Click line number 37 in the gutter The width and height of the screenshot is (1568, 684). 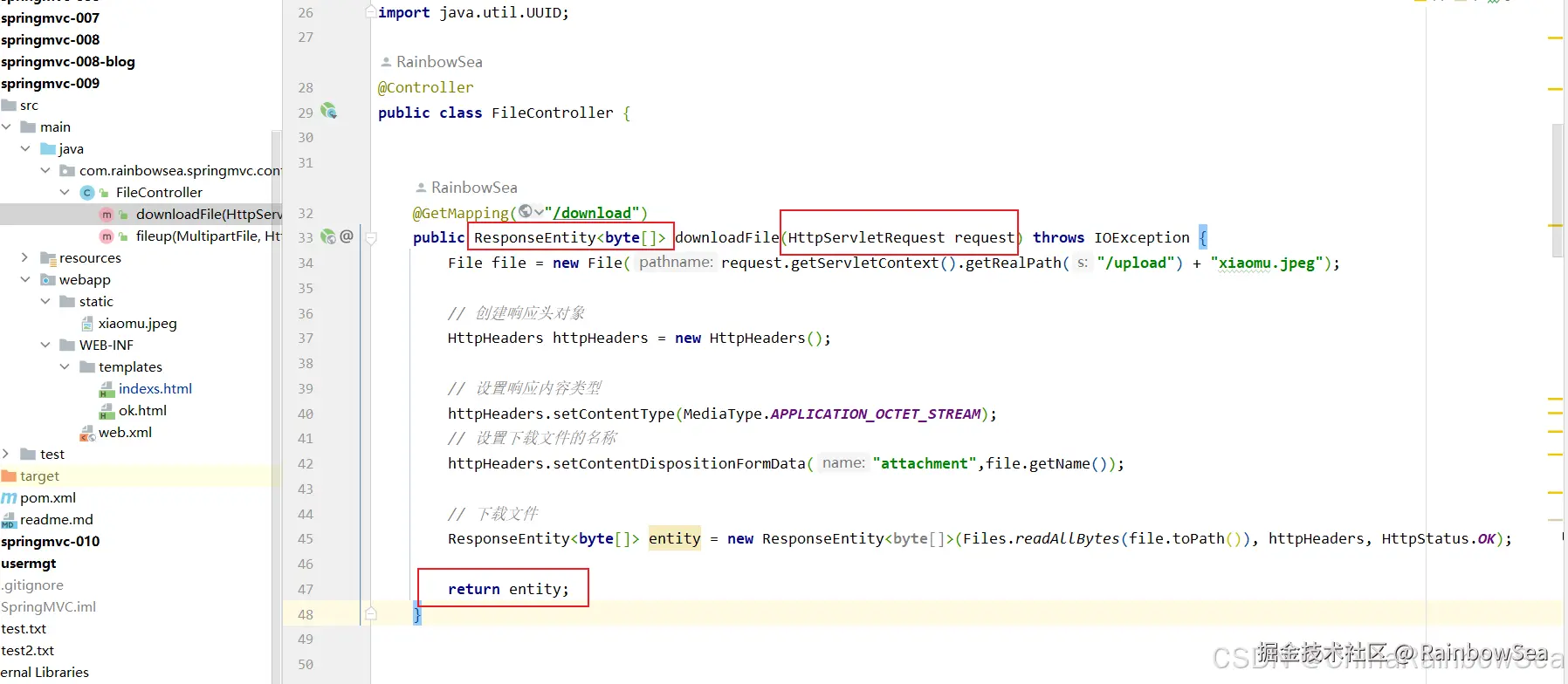[306, 338]
